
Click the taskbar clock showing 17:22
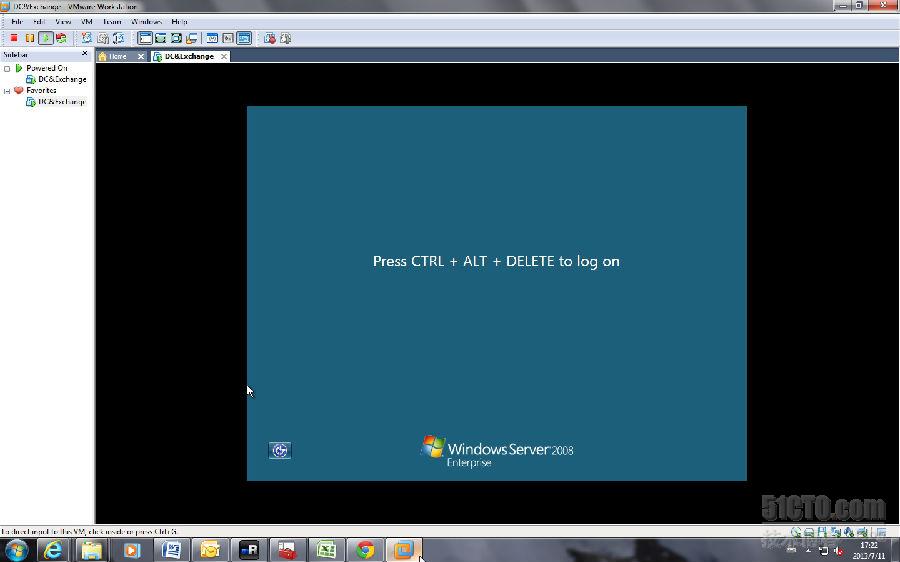tap(869, 550)
